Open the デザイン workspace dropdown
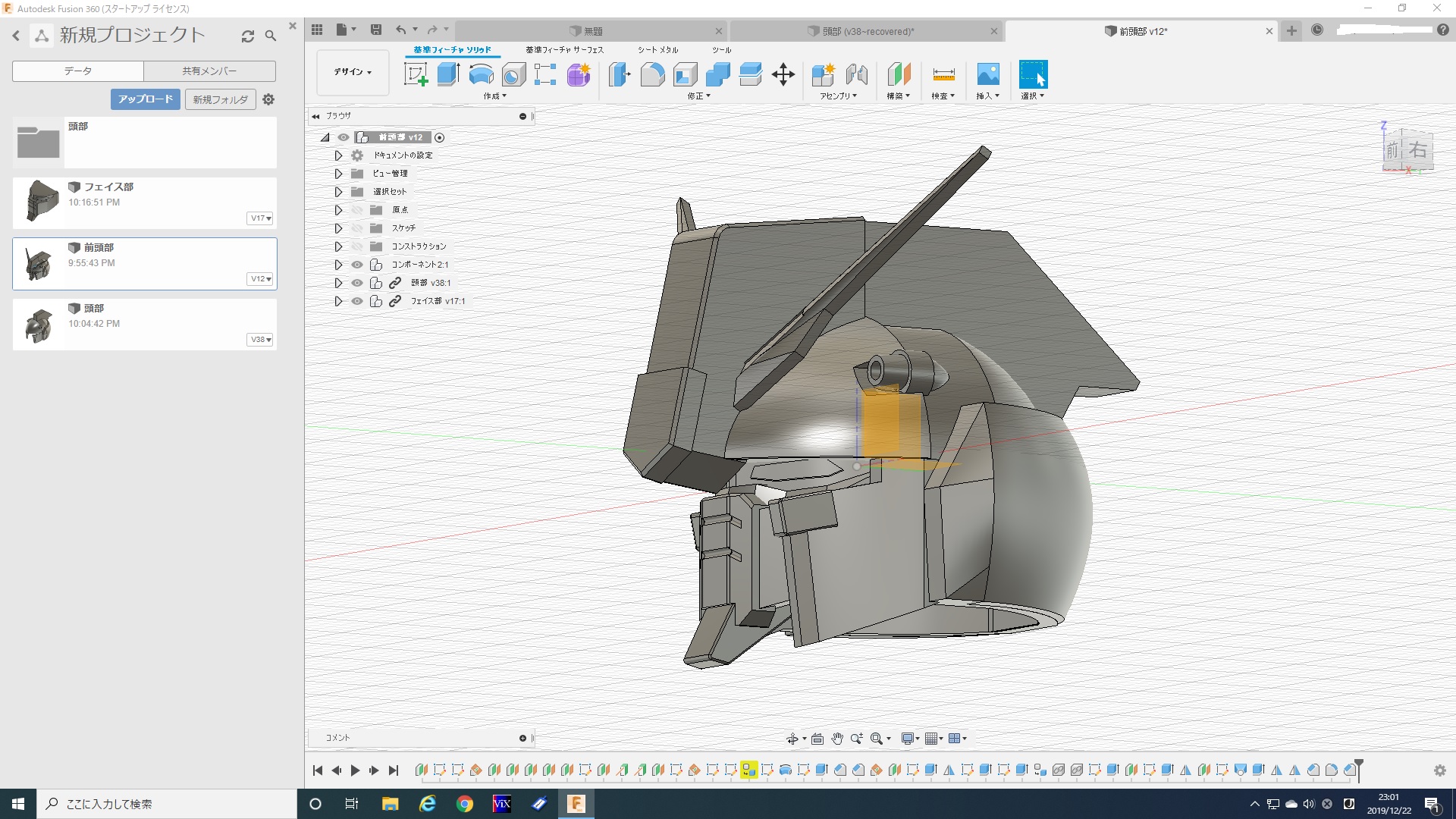This screenshot has width=1456, height=819. tap(353, 72)
